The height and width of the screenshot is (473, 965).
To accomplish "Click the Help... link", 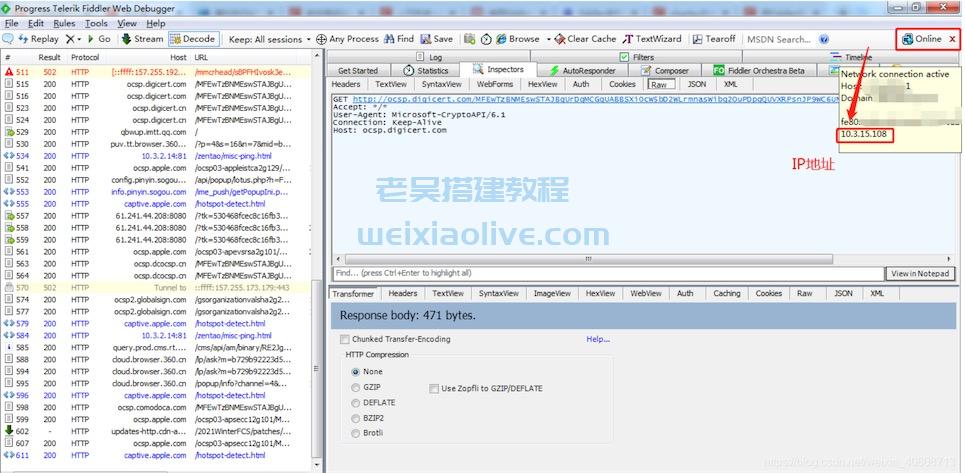I will pos(598,339).
